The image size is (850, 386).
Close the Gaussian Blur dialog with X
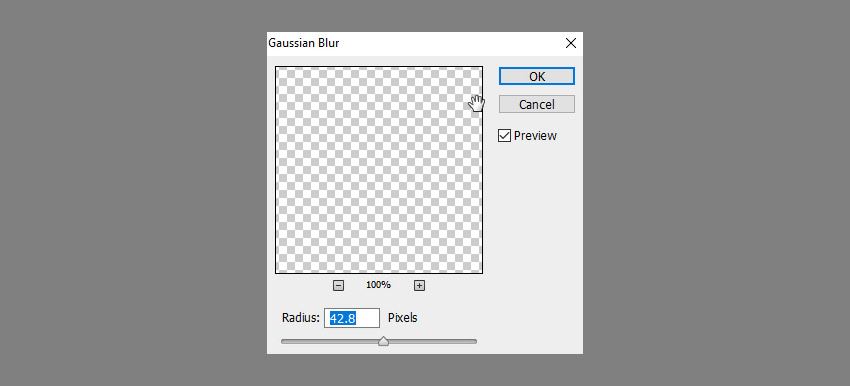[x=570, y=43]
